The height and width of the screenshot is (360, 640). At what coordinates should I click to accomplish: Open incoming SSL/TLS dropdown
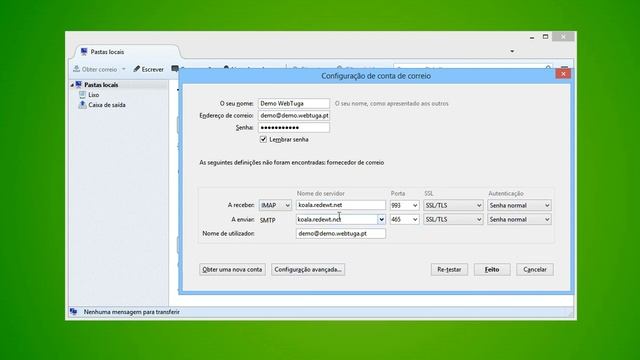pyautogui.click(x=453, y=205)
